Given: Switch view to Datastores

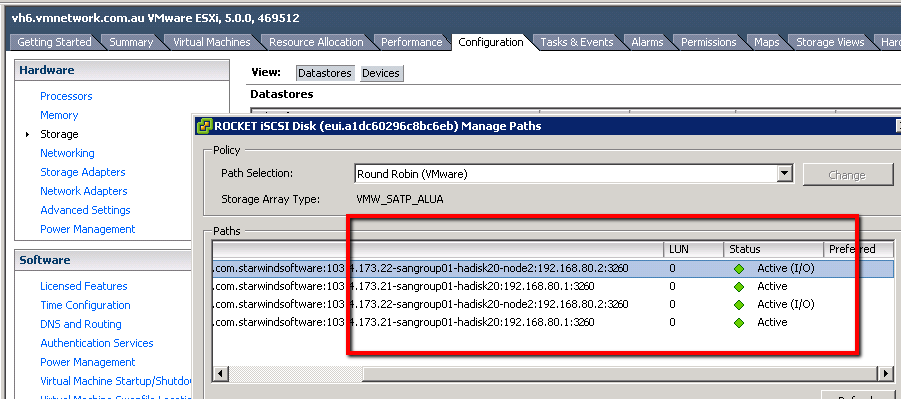Looking at the screenshot, I should 325,73.
